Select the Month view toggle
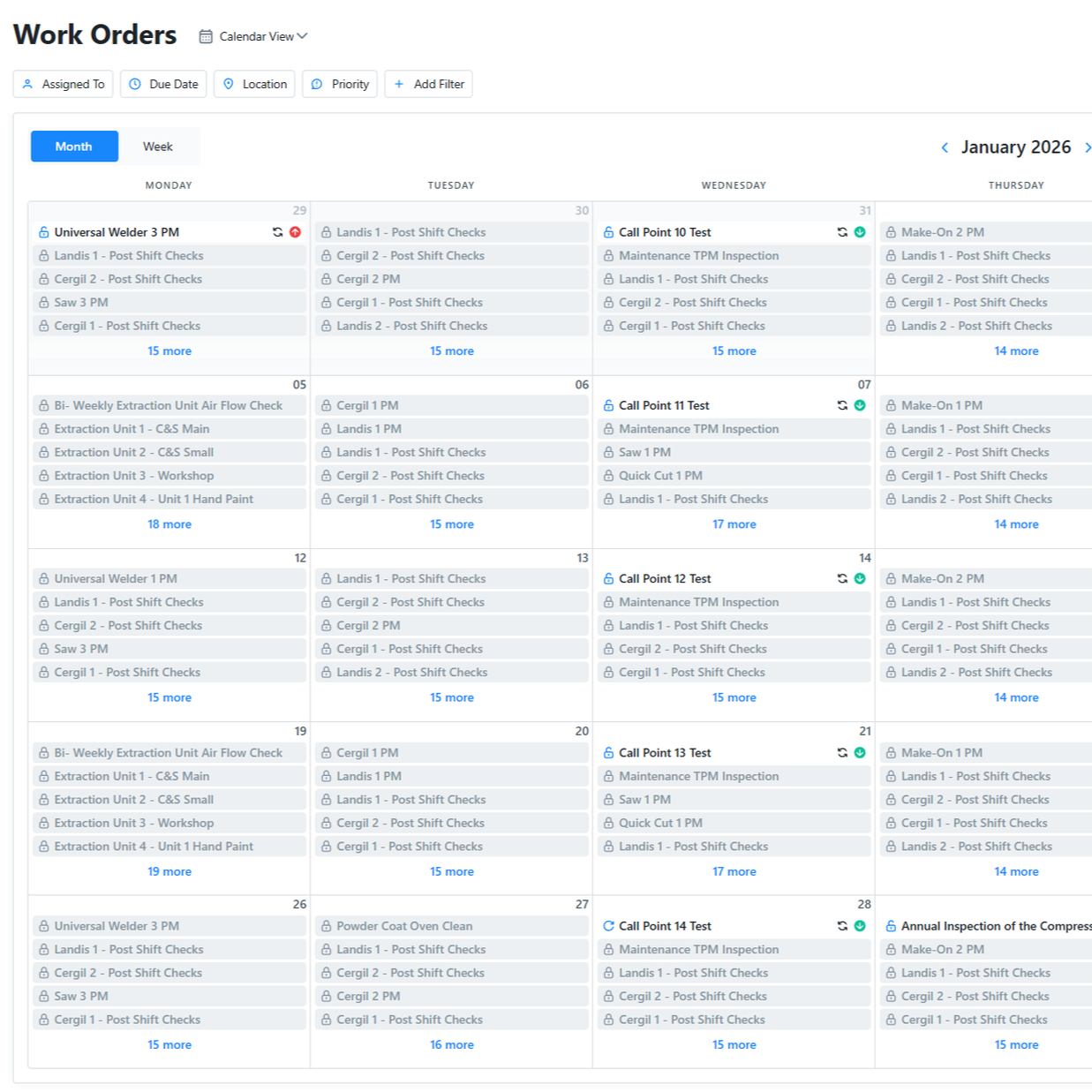This screenshot has width=1092, height=1092. point(73,146)
